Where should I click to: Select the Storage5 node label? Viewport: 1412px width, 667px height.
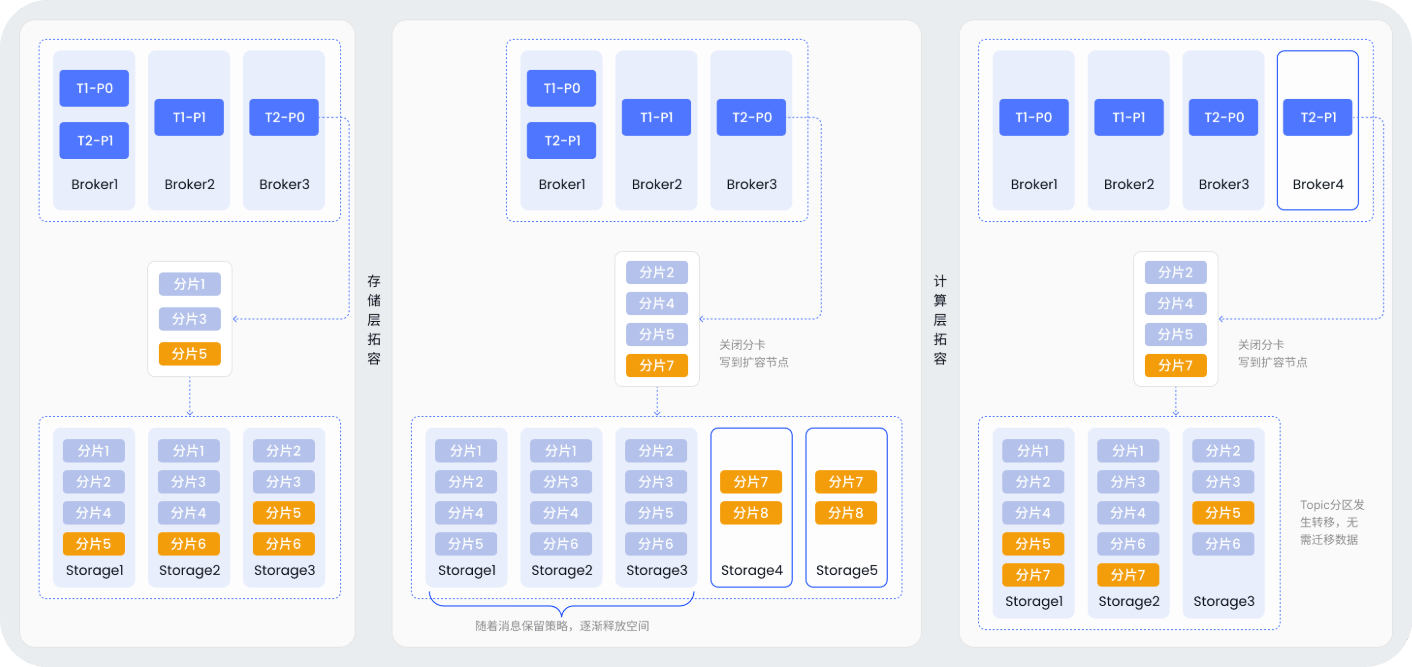click(x=846, y=570)
